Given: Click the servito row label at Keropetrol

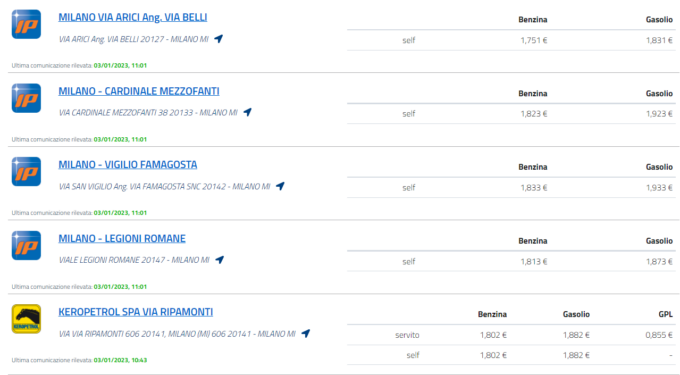Looking at the screenshot, I should point(407,335).
